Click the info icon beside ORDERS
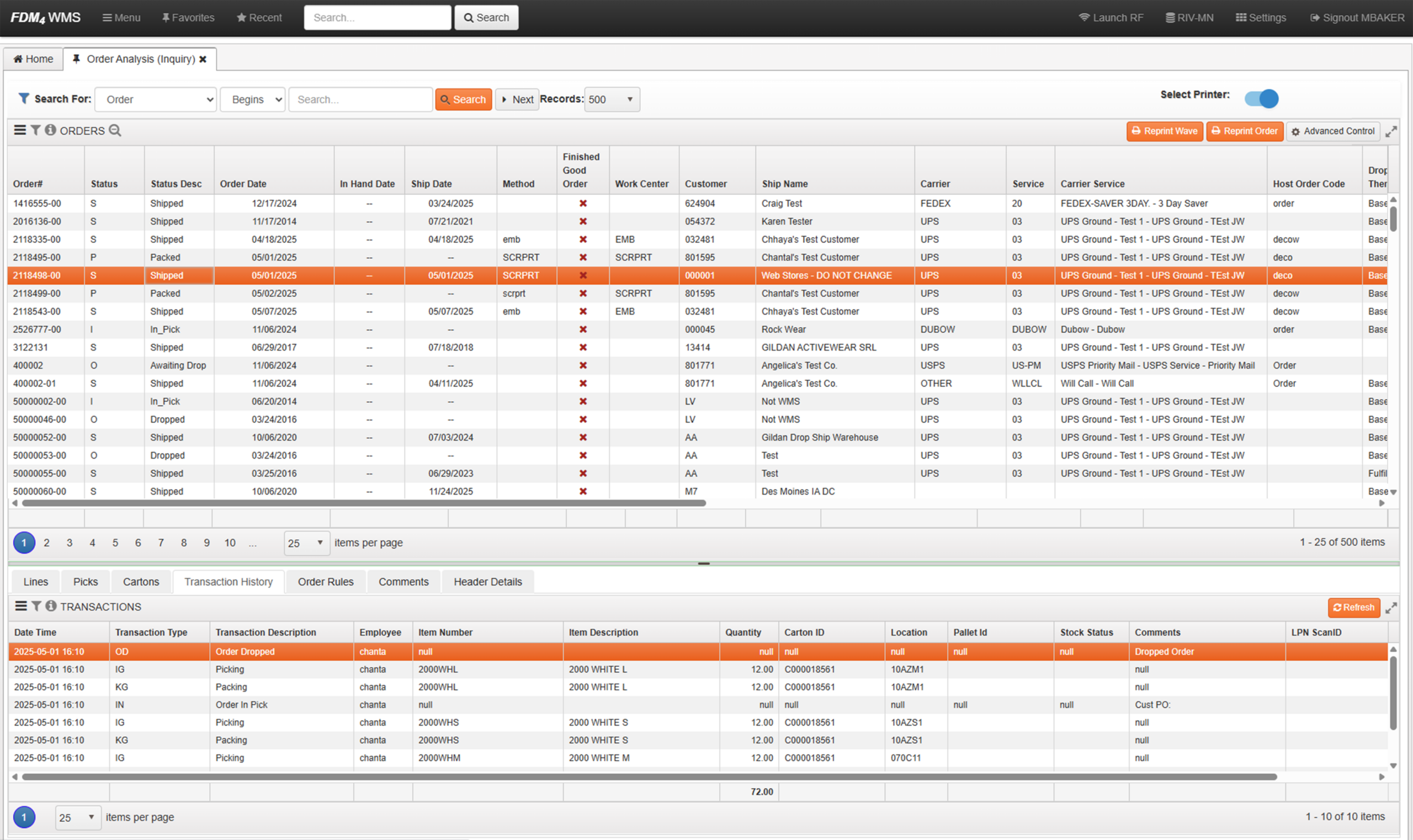Image resolution: width=1413 pixels, height=840 pixels. pyautogui.click(x=50, y=130)
